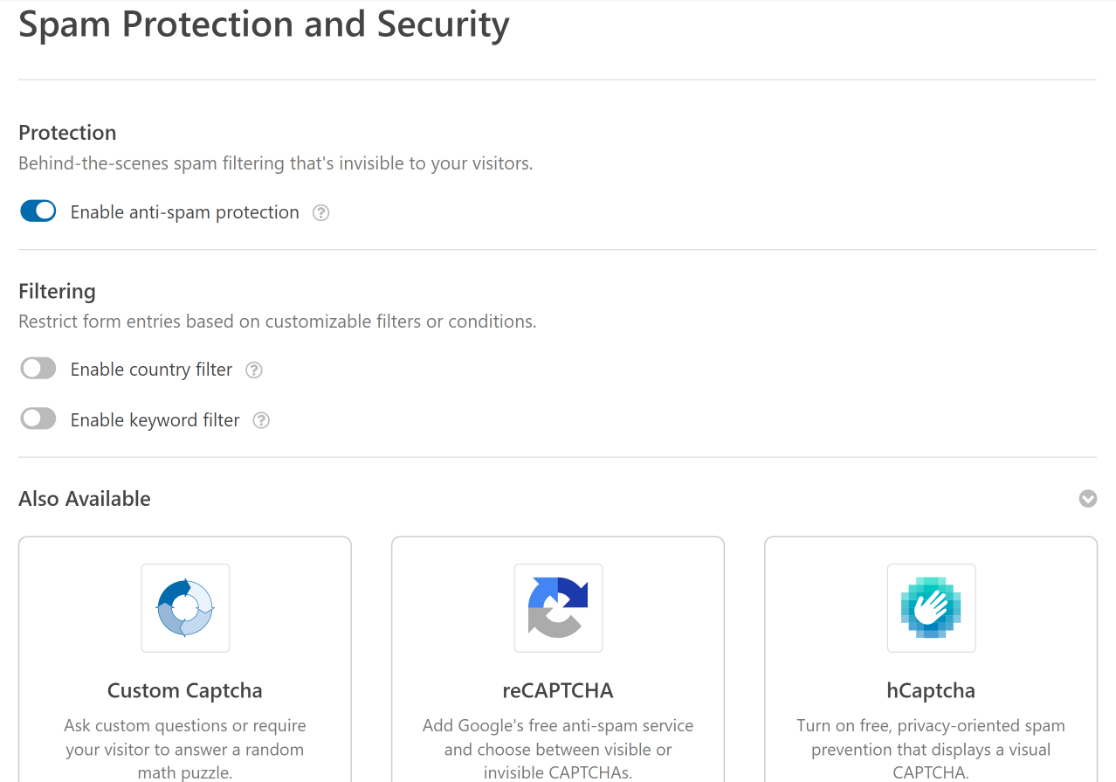Open help tooltip for anti-spam protection
Screen dimensions: 1116x782
tap(321, 213)
